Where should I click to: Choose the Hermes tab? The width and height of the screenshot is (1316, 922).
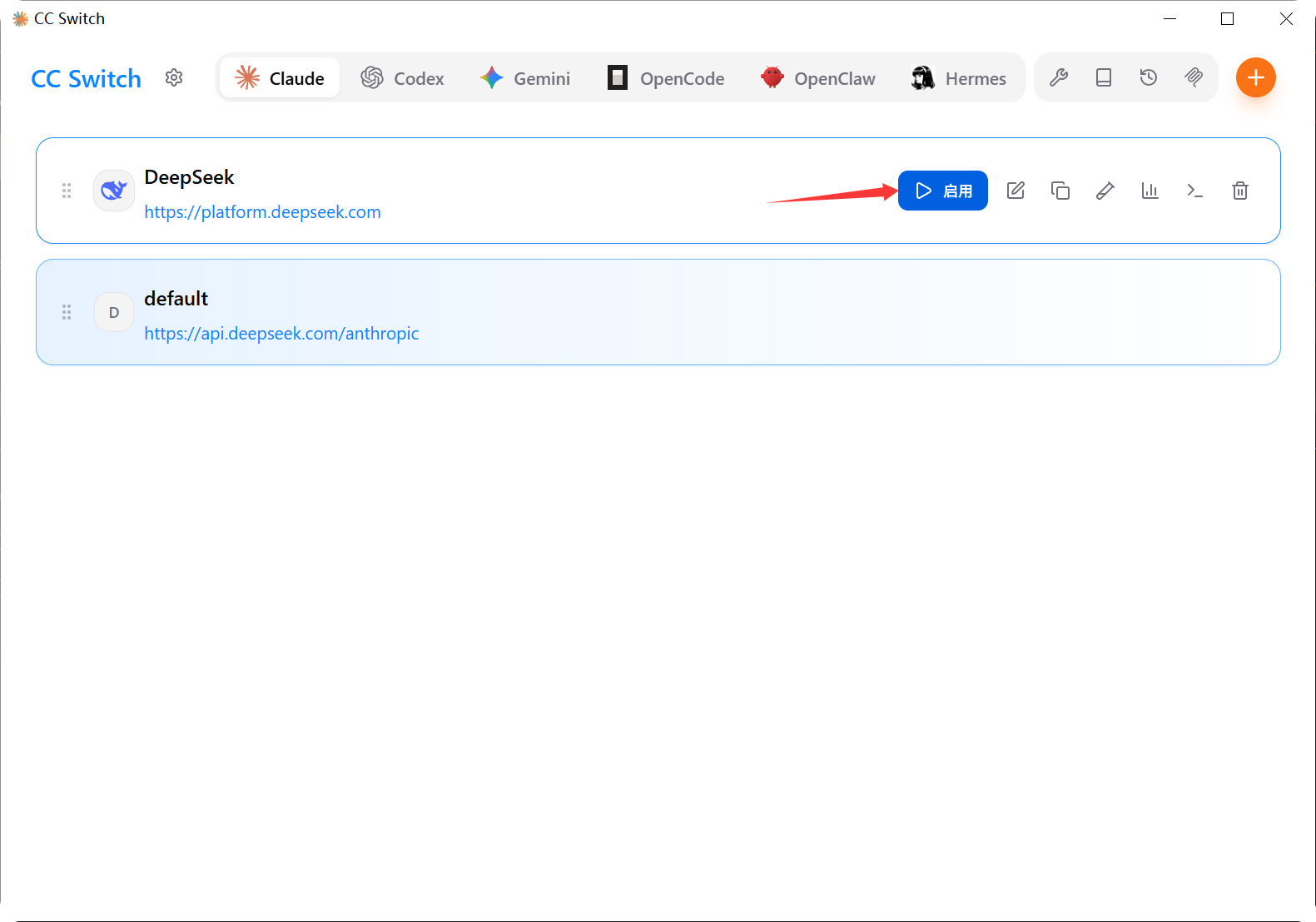pyautogui.click(x=959, y=78)
